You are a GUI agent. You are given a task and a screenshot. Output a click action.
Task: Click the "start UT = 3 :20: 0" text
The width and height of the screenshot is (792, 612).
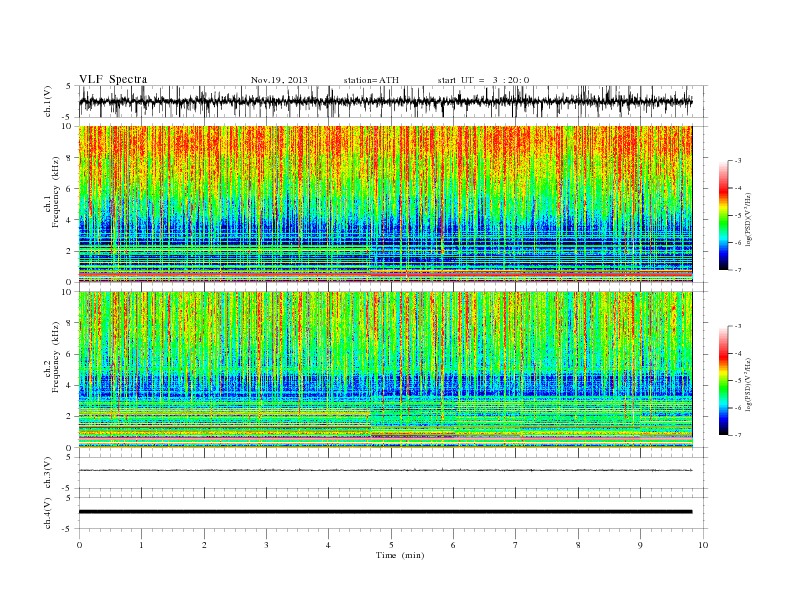point(483,80)
